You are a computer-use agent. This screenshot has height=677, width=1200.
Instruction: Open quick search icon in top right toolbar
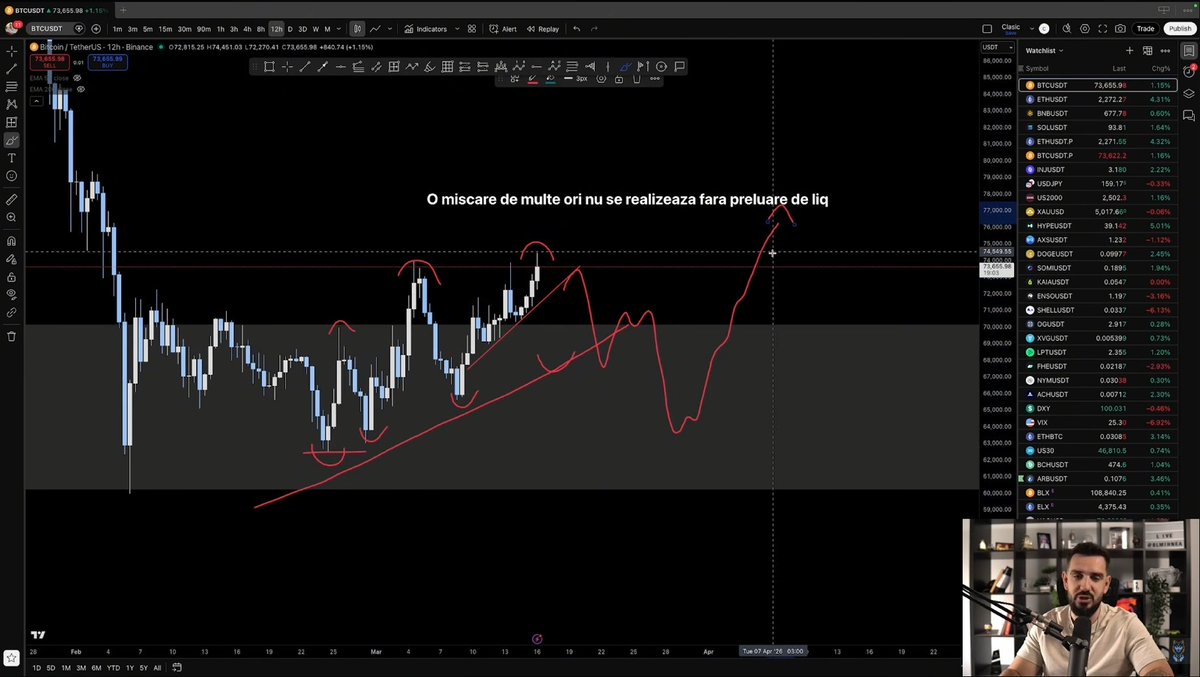click(1065, 29)
